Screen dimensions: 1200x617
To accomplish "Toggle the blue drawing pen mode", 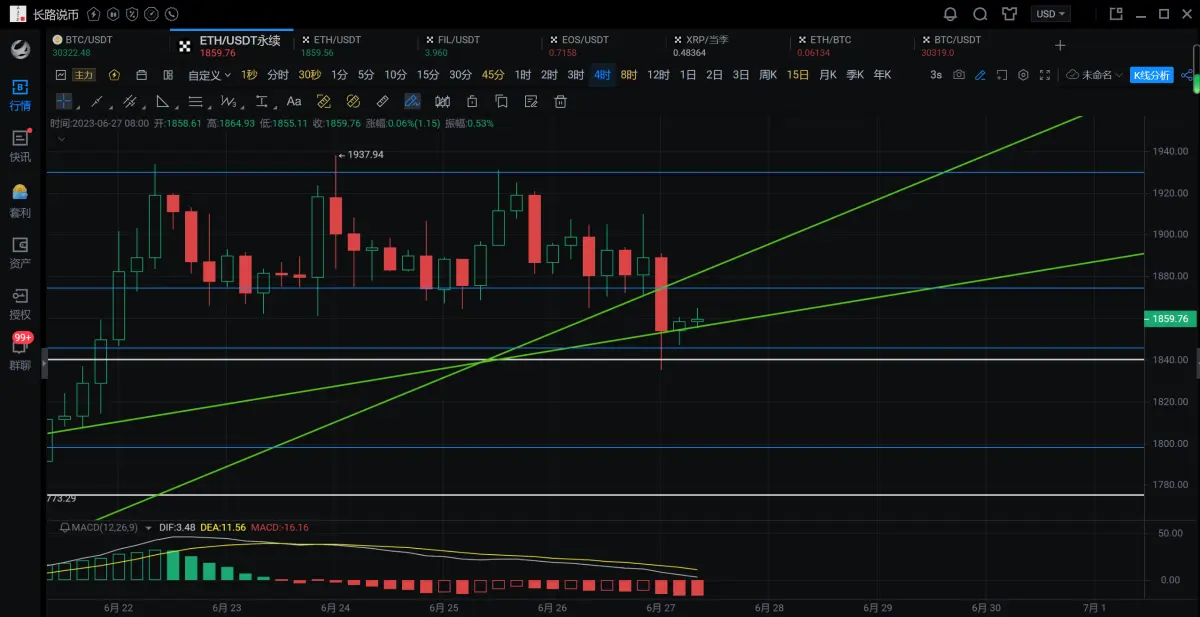I will point(980,75).
